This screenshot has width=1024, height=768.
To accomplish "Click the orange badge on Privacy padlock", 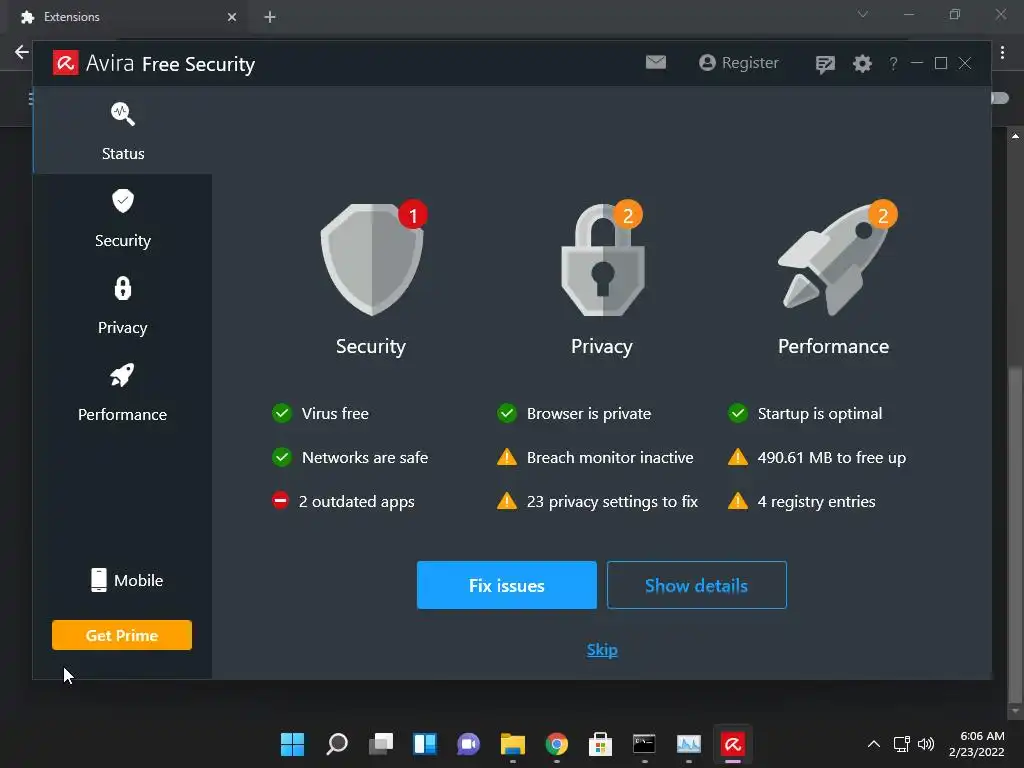I will click(x=628, y=215).
